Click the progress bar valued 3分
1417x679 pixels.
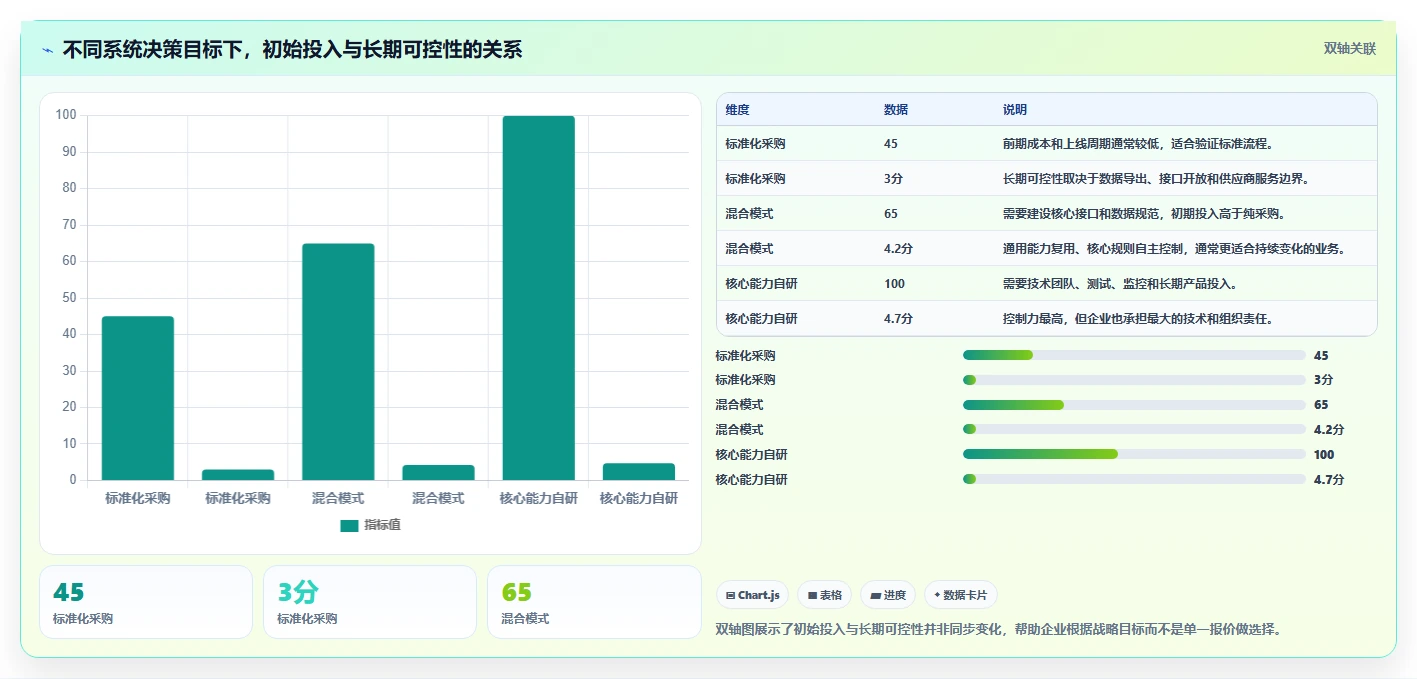click(1134, 380)
